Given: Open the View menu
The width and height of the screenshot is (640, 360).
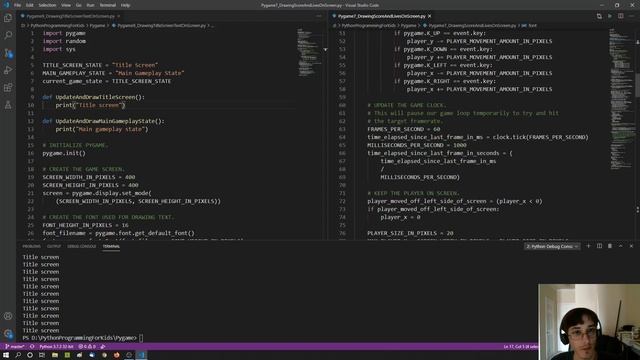Looking at the screenshot, I should pos(66,5).
